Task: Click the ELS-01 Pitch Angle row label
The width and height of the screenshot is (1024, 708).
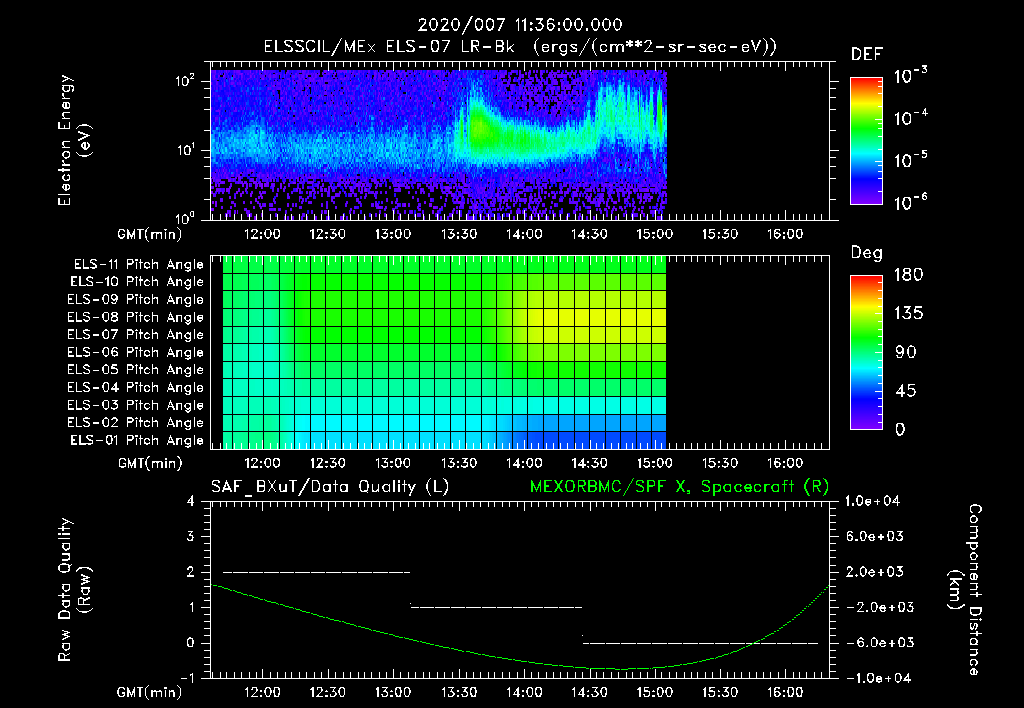Action: point(137,440)
